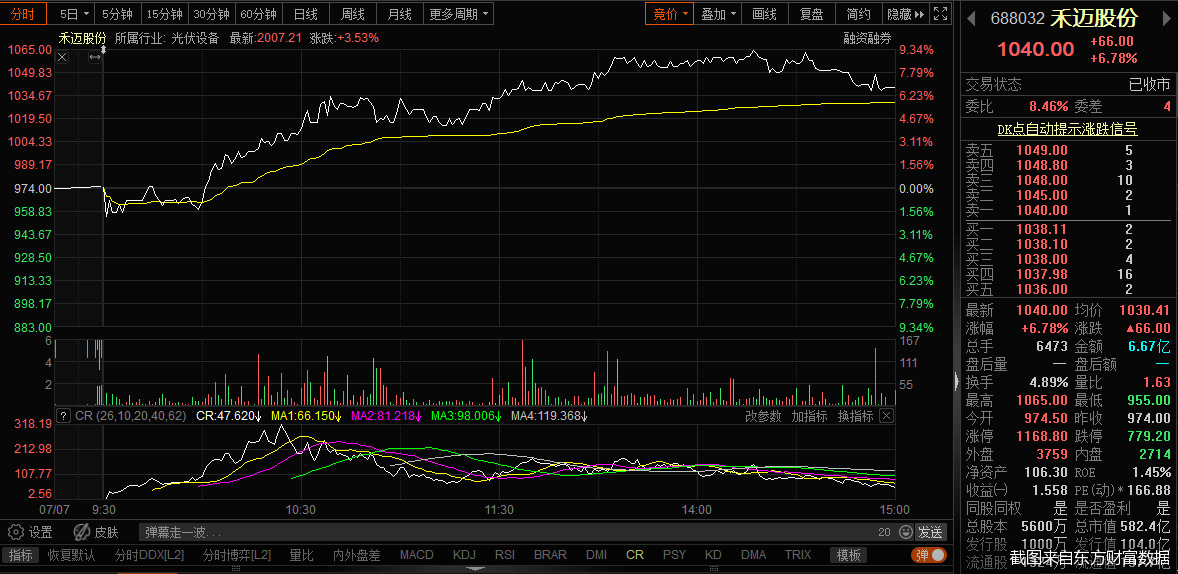This screenshot has width=1178, height=574.
Task: Go to previous stock with left arrow
Action: click(x=972, y=18)
